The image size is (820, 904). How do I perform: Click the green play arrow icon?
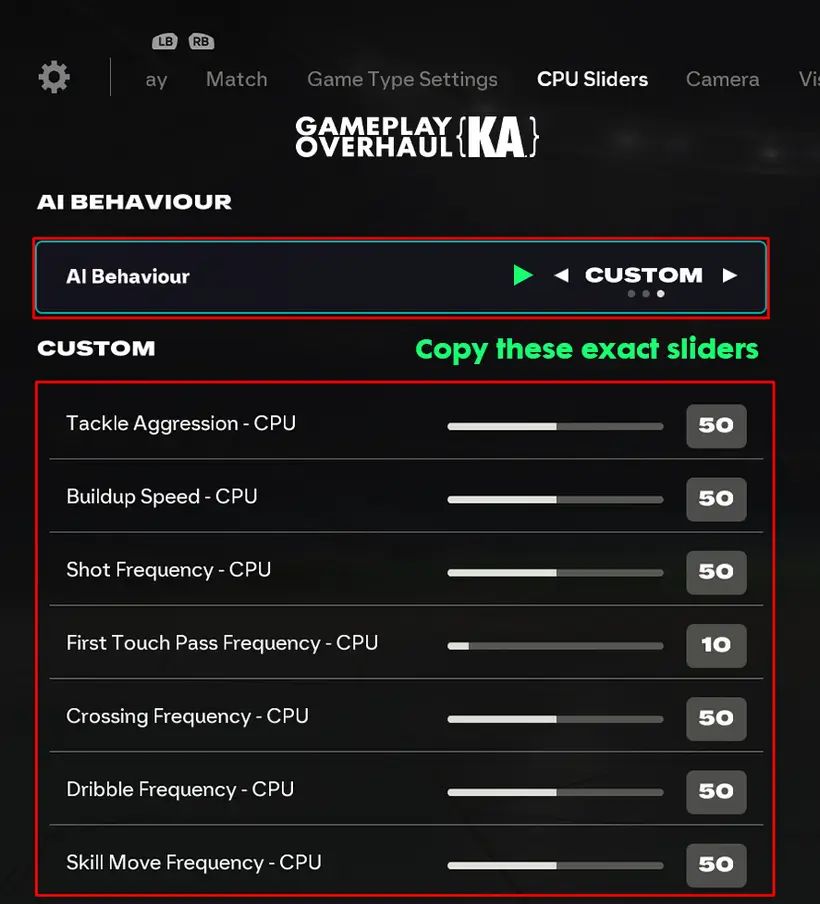coord(522,275)
